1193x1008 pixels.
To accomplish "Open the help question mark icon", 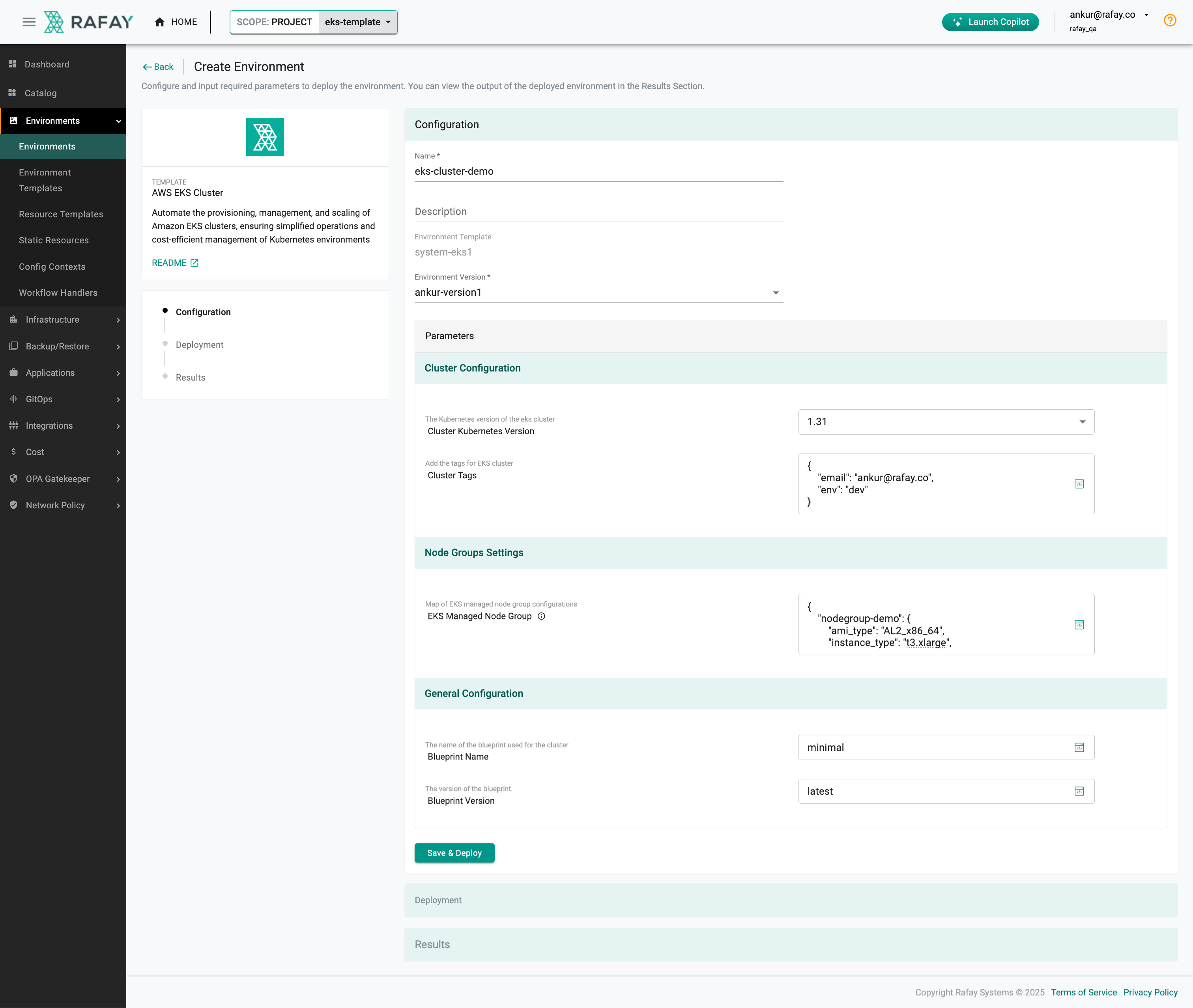I will tap(1170, 21).
